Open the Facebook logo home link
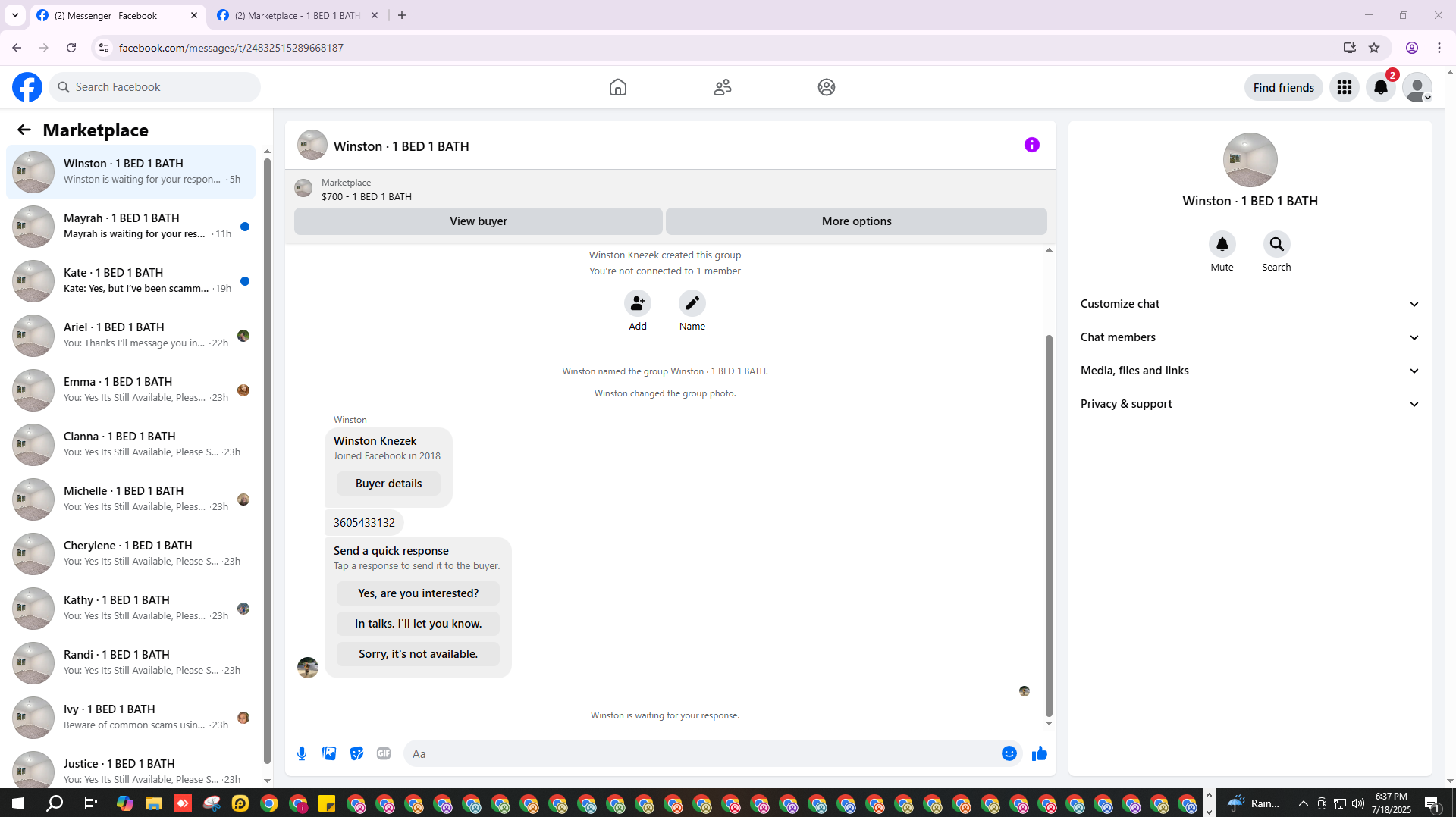 [x=27, y=87]
